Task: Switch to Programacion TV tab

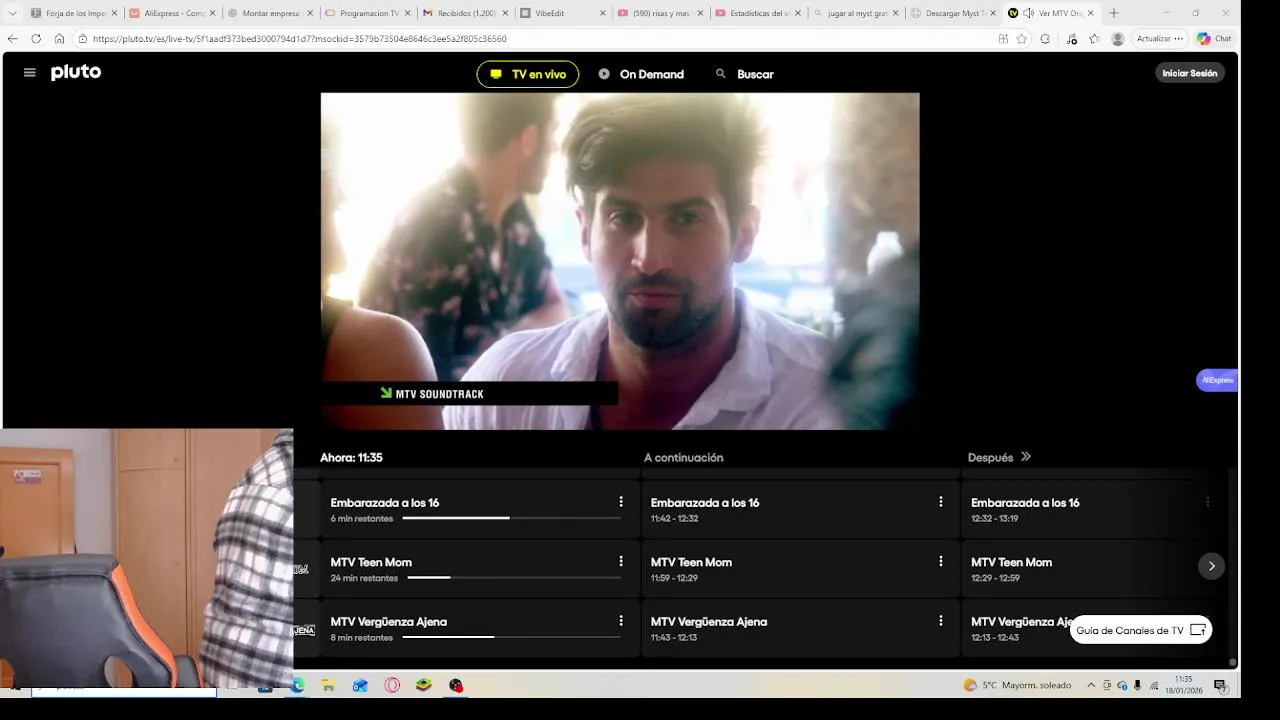Action: [367, 13]
